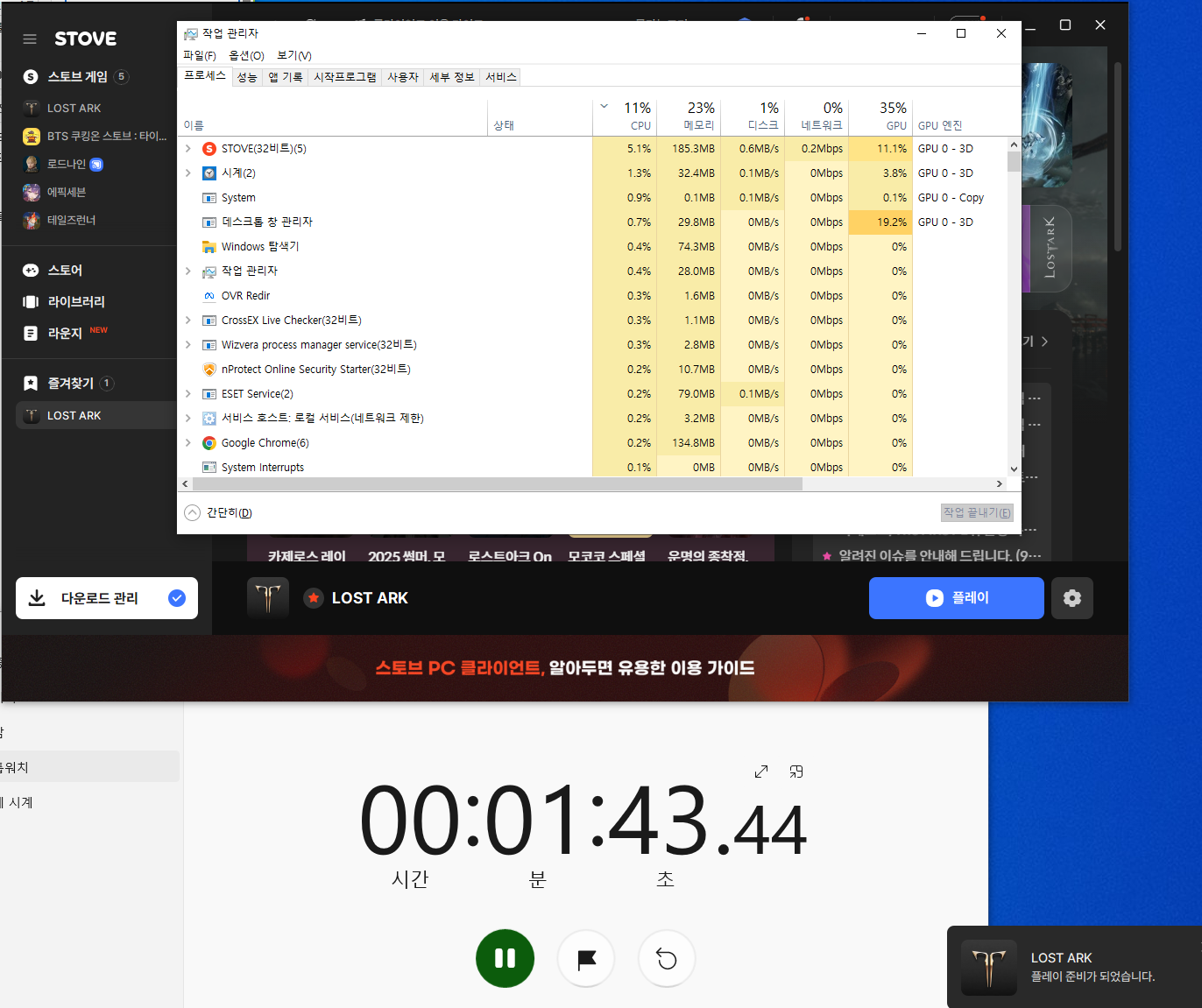Click the LOST ARK settings gear icon

(1071, 598)
